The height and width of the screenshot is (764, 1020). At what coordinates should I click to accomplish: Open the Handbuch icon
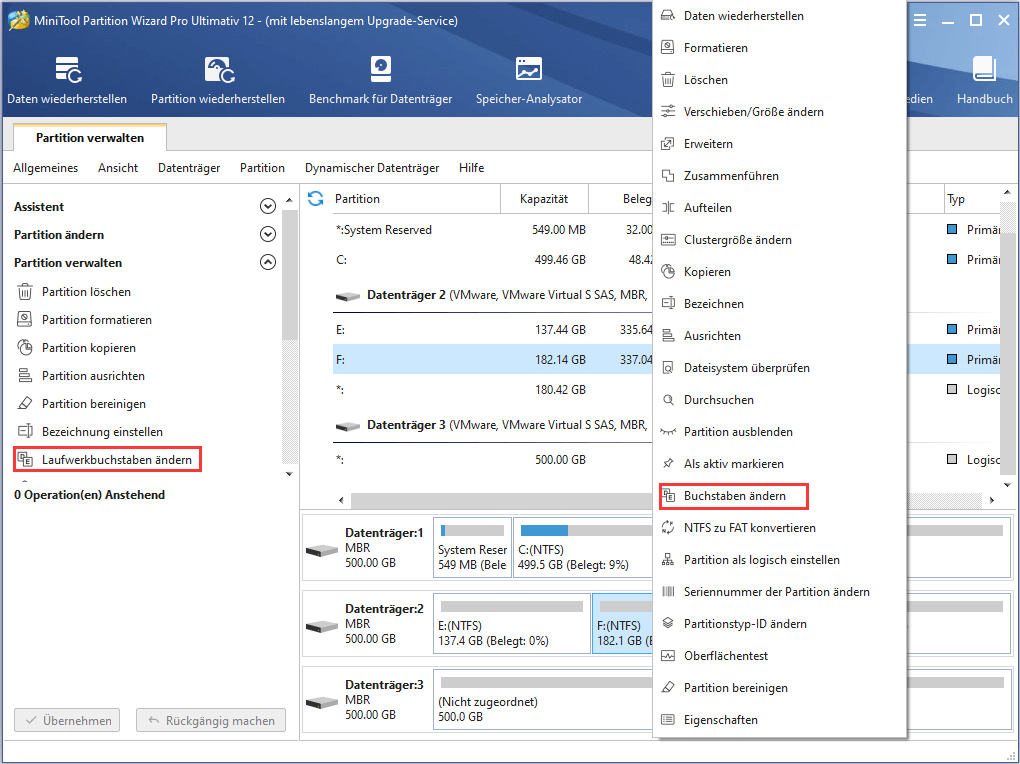pyautogui.click(x=984, y=80)
